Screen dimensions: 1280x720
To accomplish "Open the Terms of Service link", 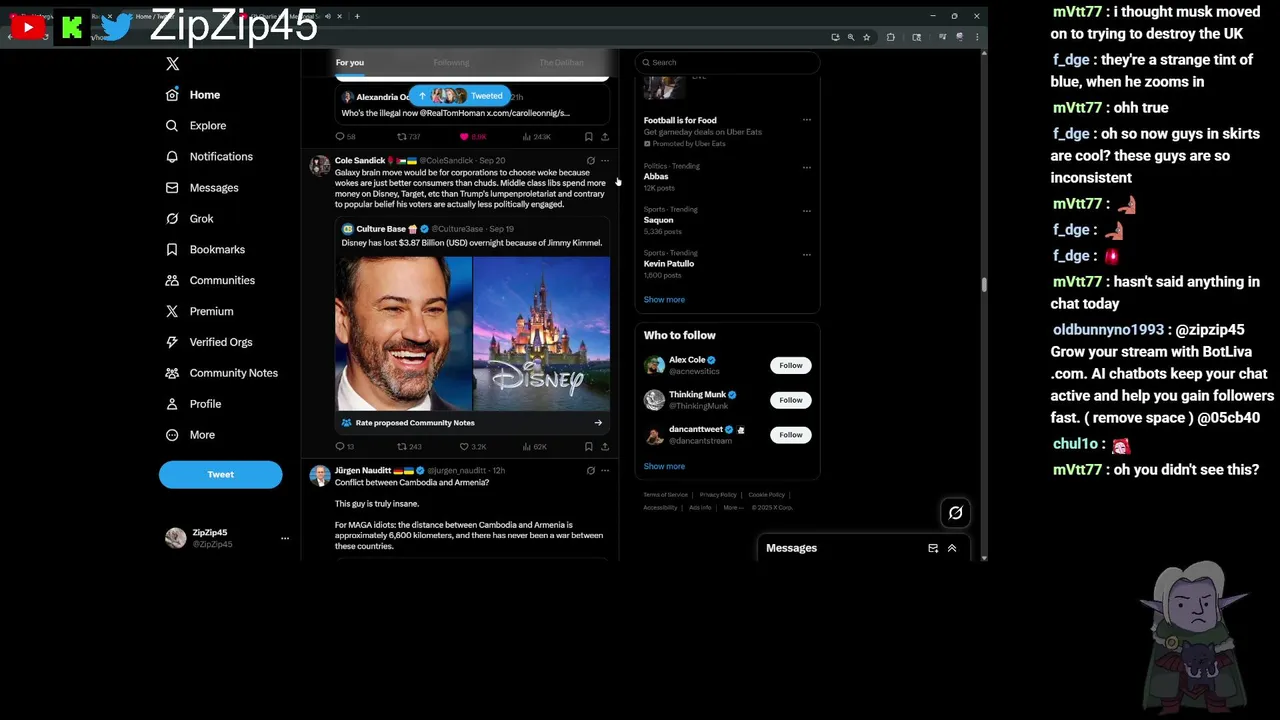I will tap(665, 495).
